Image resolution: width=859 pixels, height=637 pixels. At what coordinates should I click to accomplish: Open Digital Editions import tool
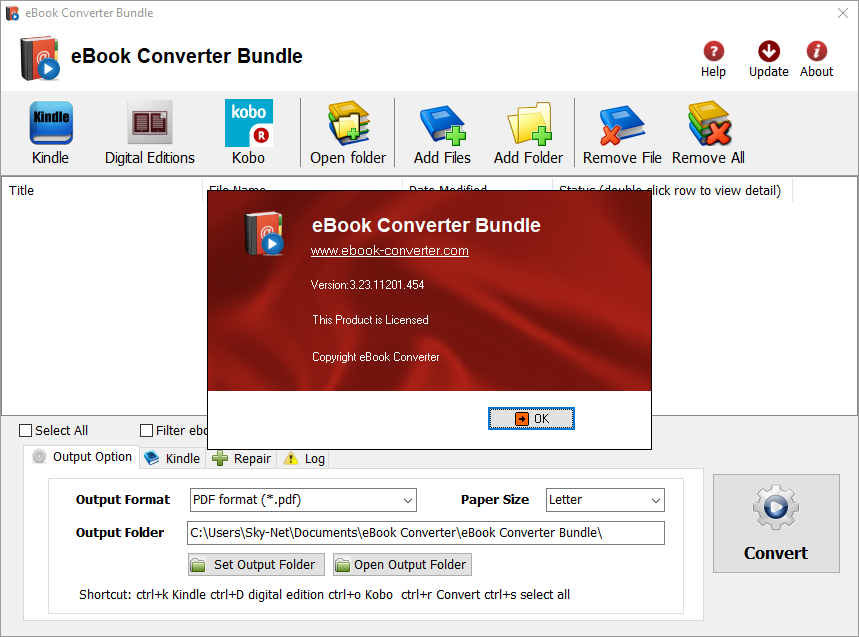tap(150, 133)
